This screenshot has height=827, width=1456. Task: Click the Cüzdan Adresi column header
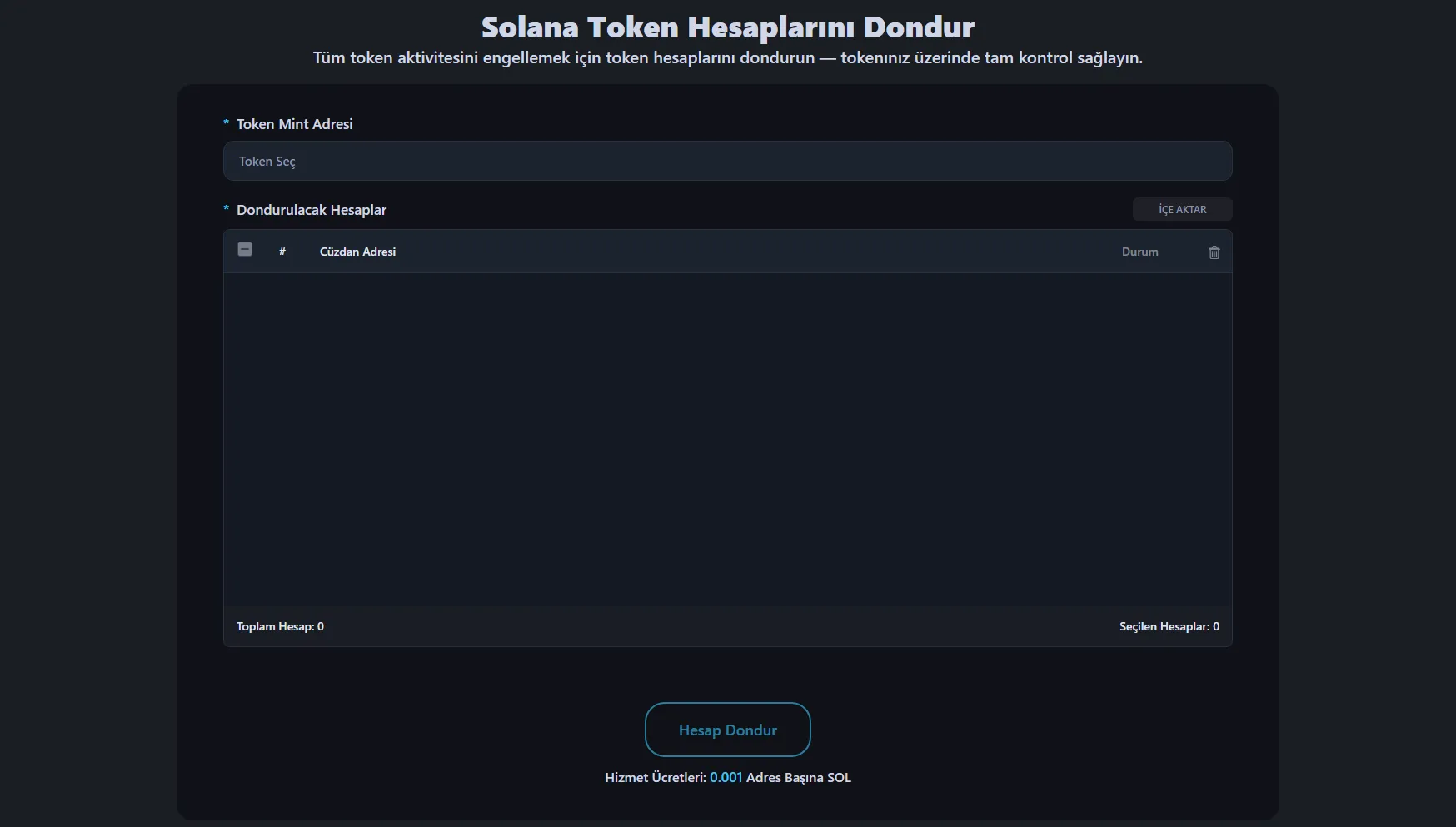click(x=357, y=252)
